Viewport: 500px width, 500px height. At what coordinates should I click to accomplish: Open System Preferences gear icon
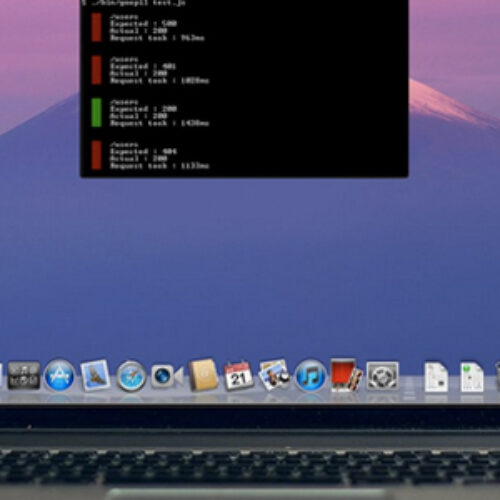[x=382, y=376]
